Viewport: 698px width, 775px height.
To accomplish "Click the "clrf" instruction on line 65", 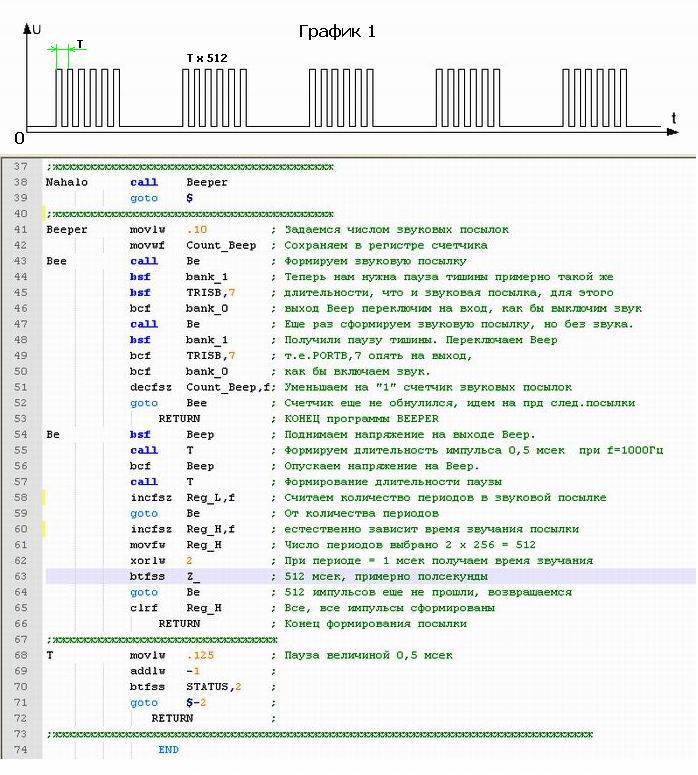I will pyautogui.click(x=144, y=608).
